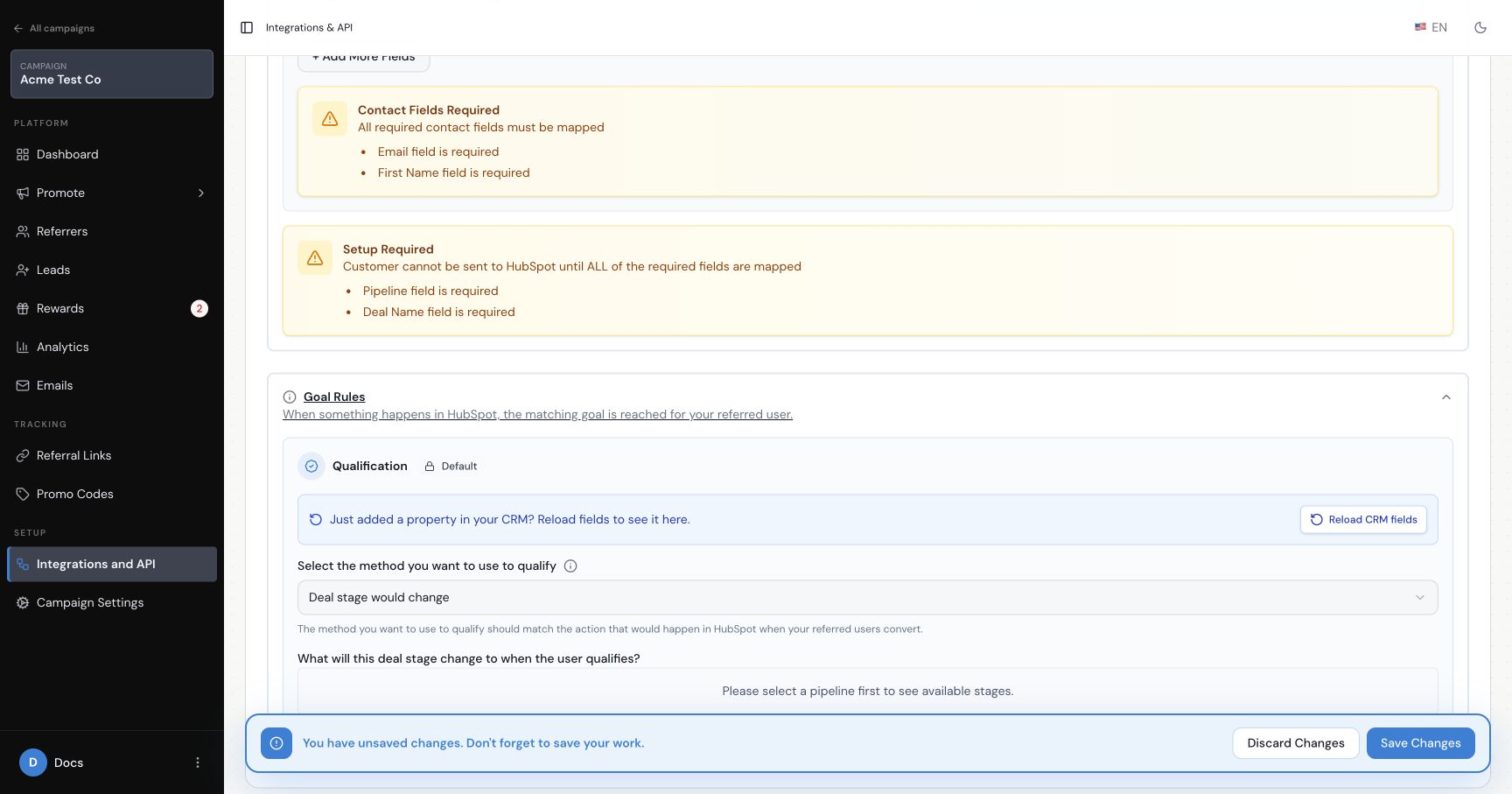The height and width of the screenshot is (794, 1512).
Task: Go back to All campaigns
Action: [x=54, y=28]
